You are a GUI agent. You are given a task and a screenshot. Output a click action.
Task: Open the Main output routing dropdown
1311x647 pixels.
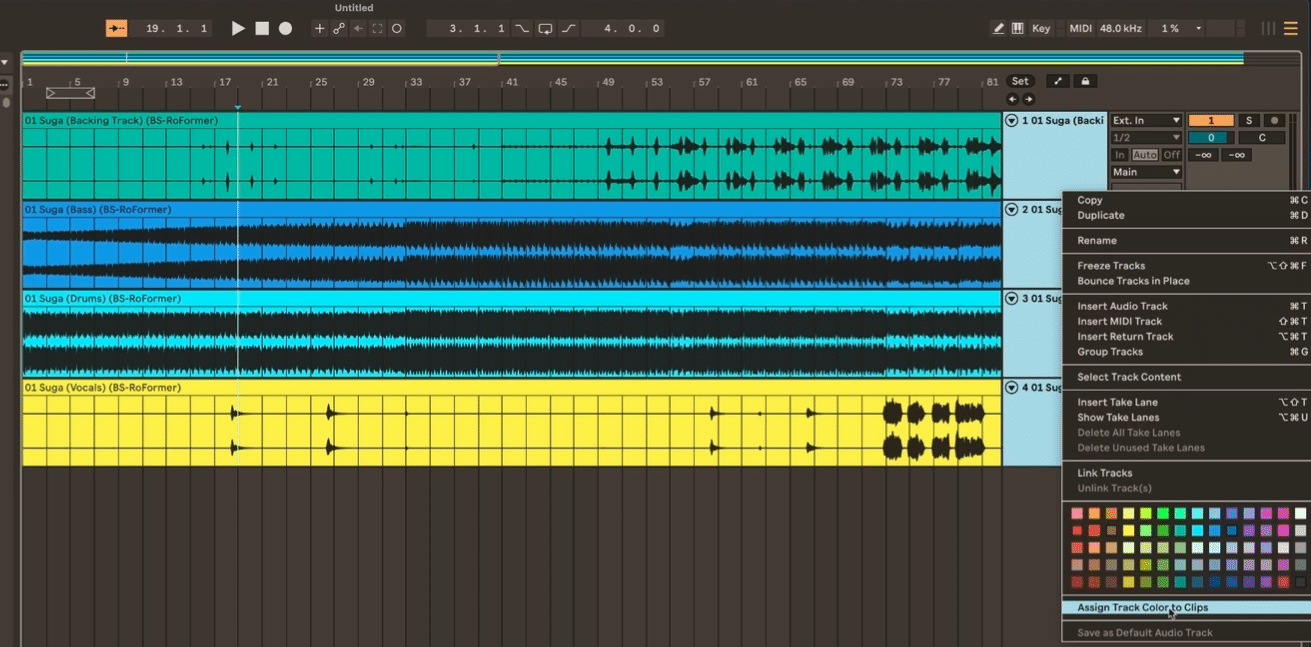point(1146,171)
